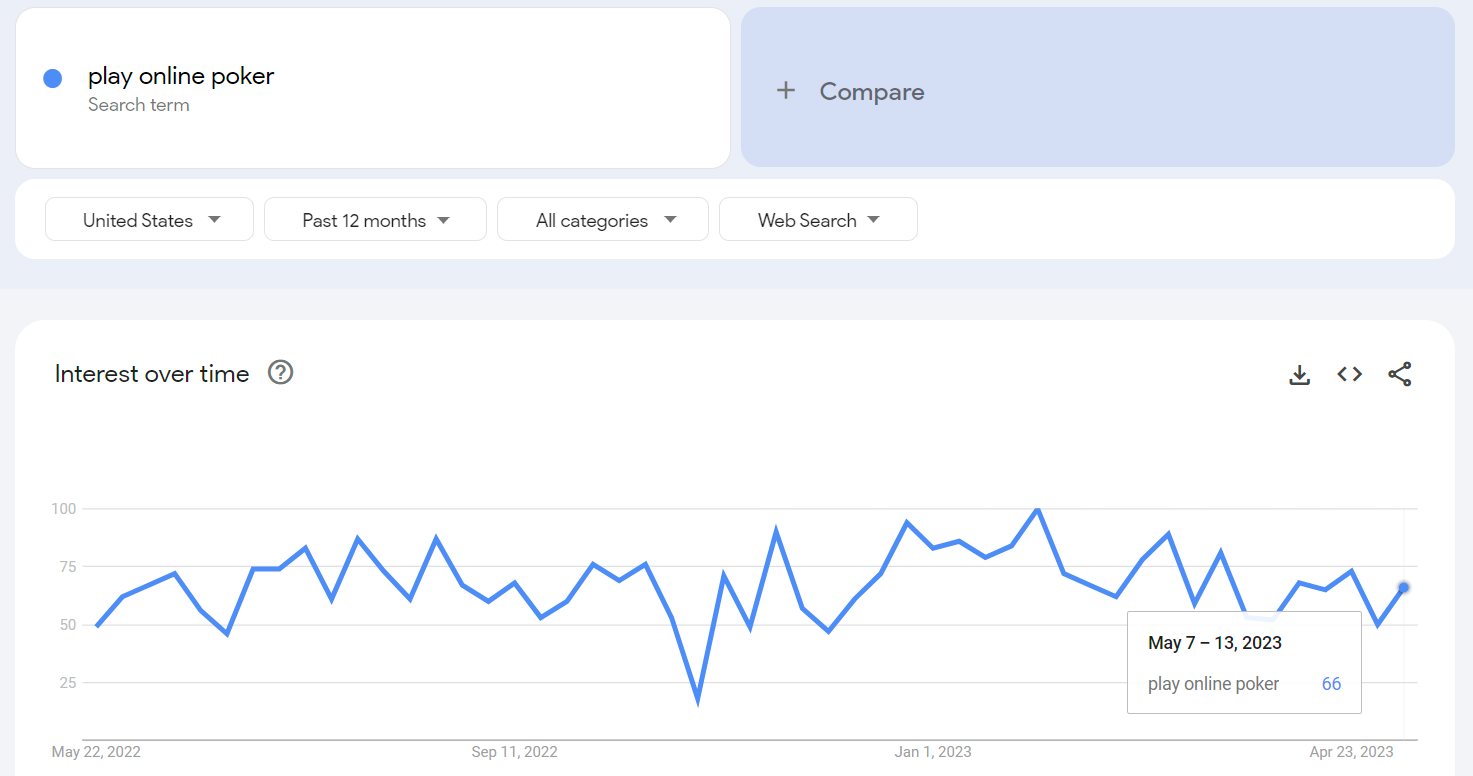Add a comparison term via Compare
Image resolution: width=1473 pixels, height=776 pixels.
(1098, 87)
